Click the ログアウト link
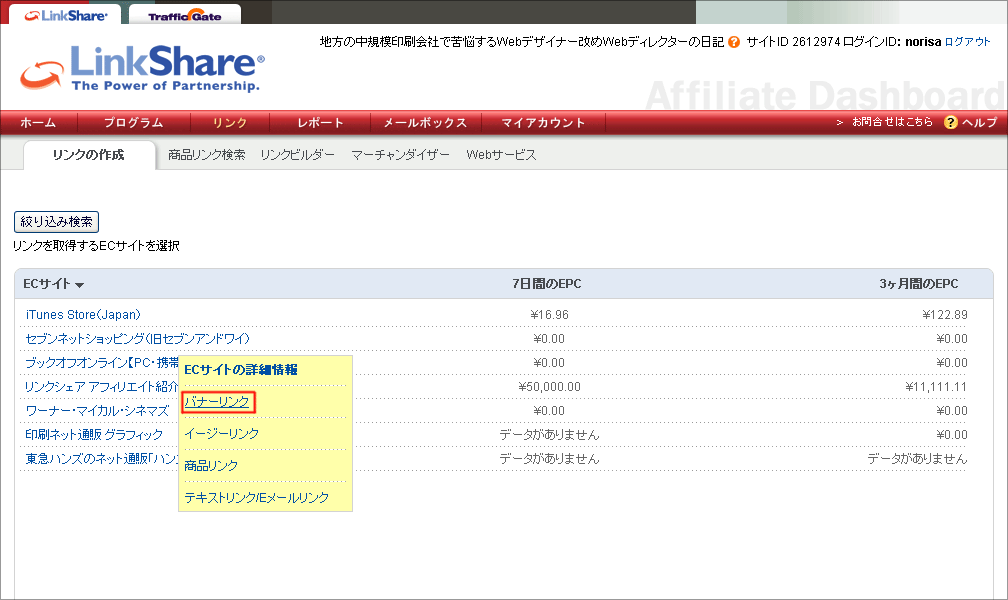Screen dimensions: 1008x600 click(968, 42)
